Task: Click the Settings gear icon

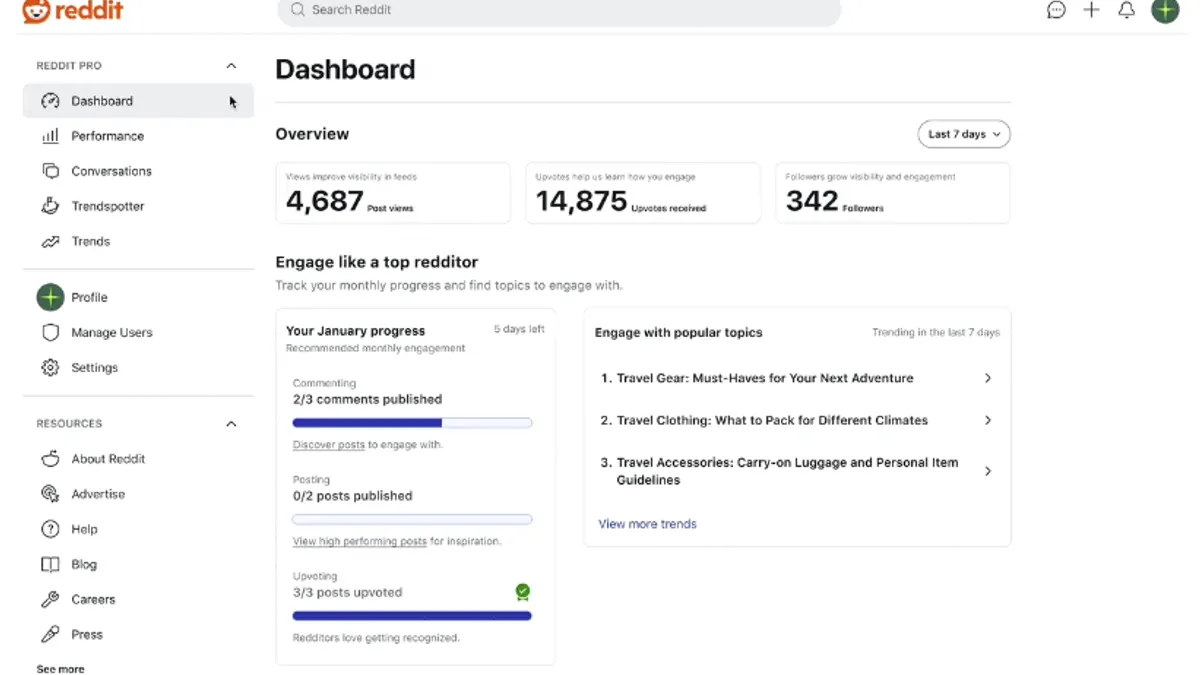Action: coord(50,367)
